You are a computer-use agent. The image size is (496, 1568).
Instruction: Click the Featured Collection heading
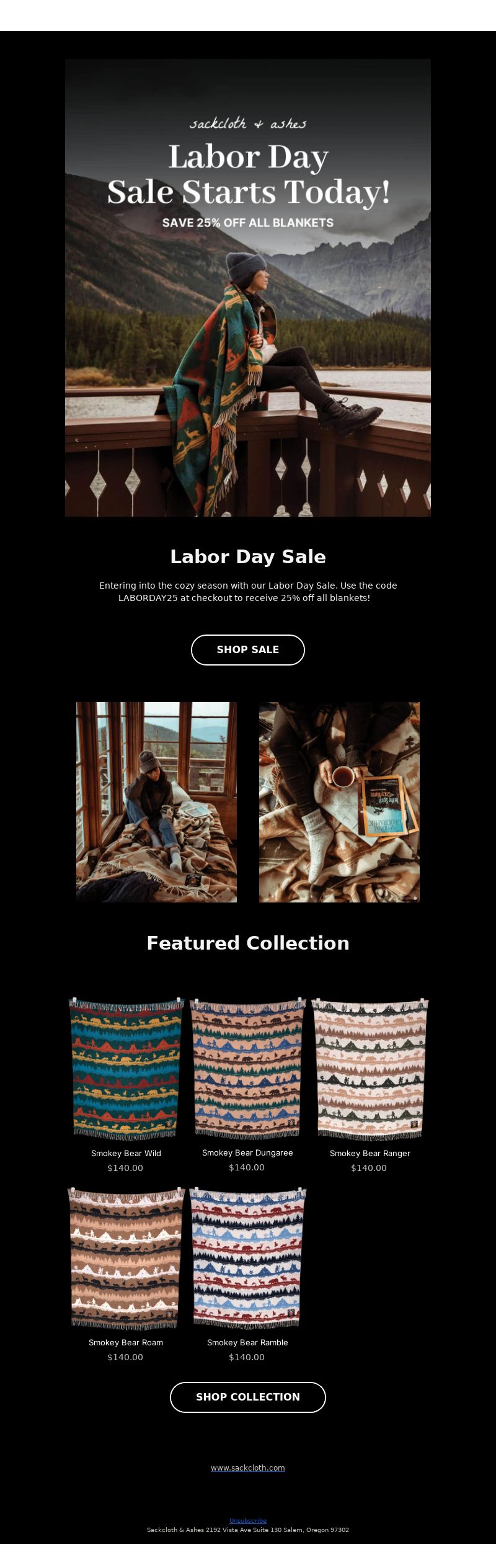248,943
